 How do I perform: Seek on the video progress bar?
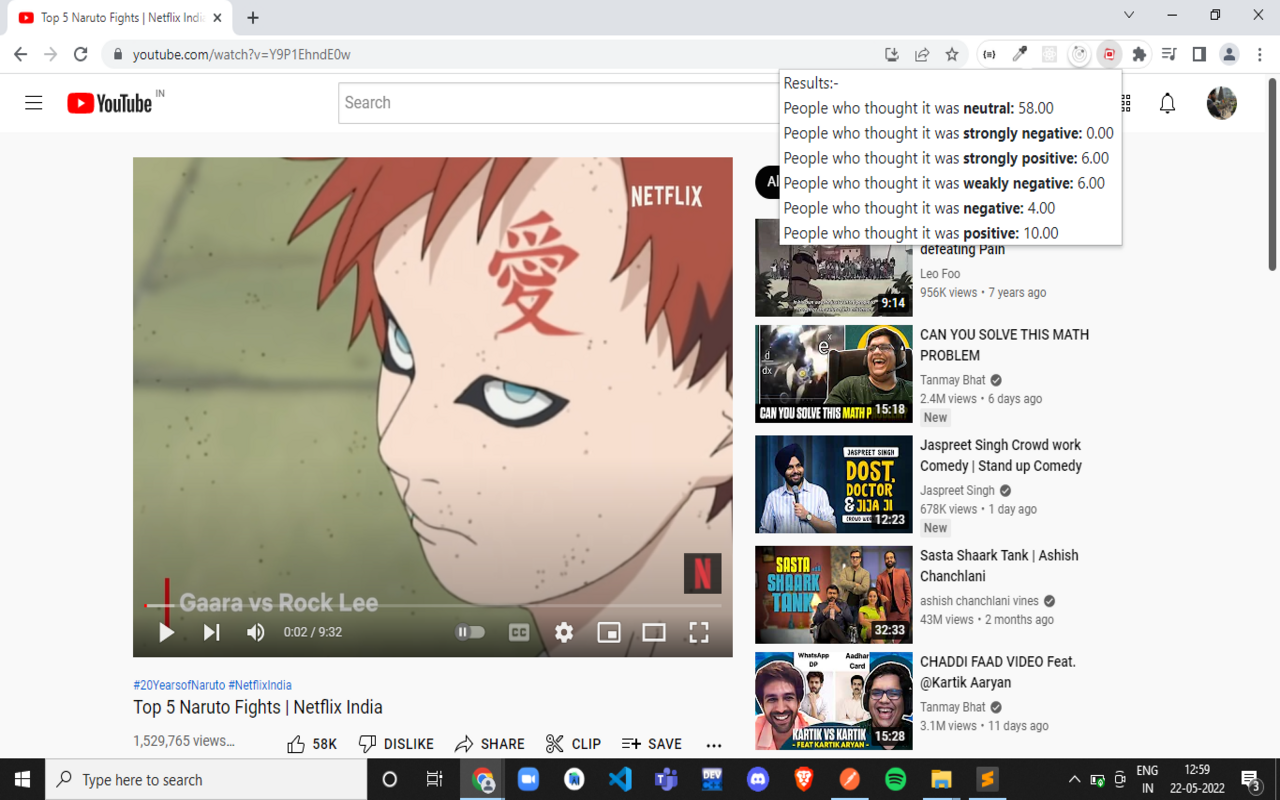coord(433,605)
